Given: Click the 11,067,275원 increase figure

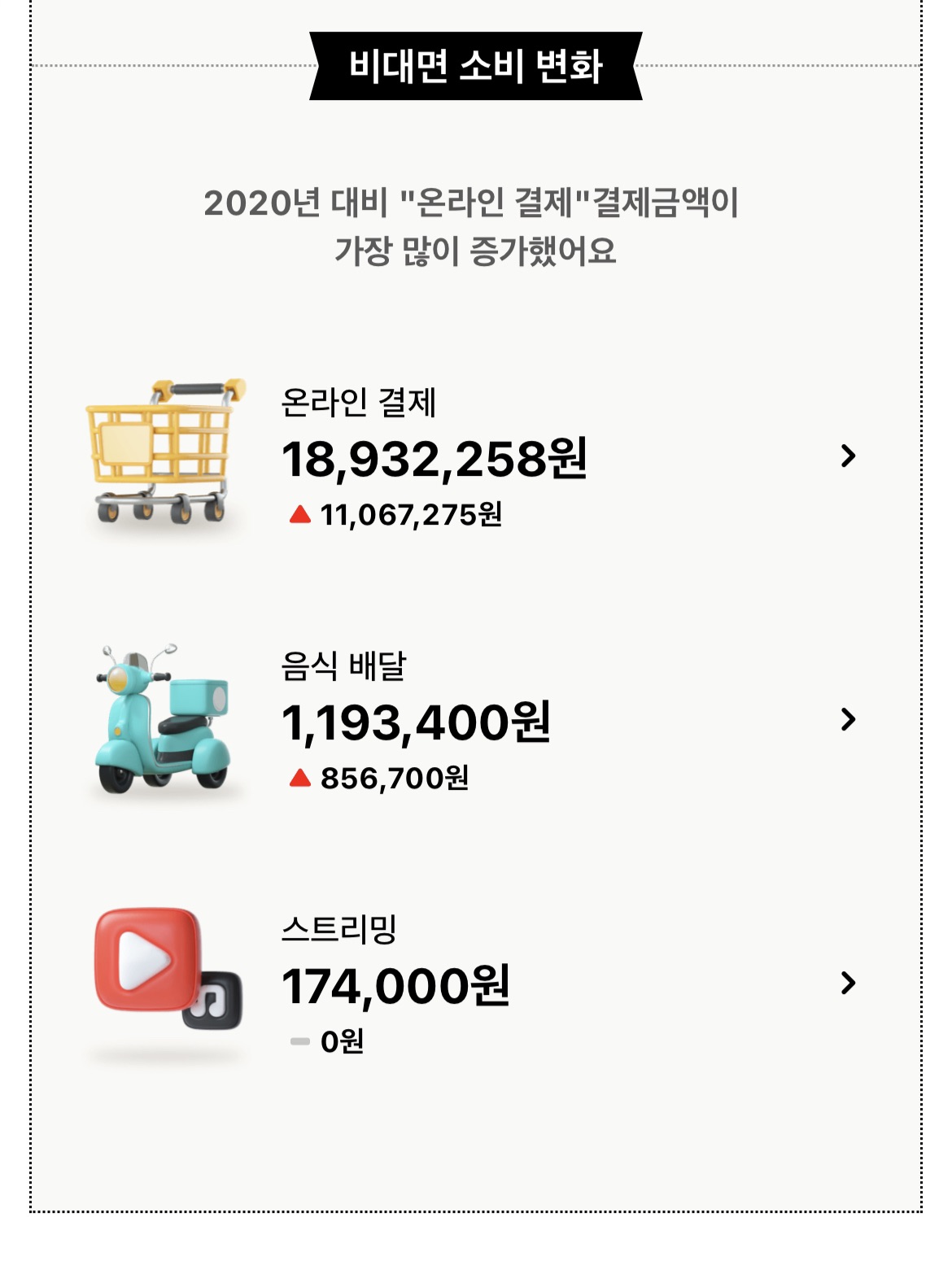Looking at the screenshot, I should coord(411,514).
